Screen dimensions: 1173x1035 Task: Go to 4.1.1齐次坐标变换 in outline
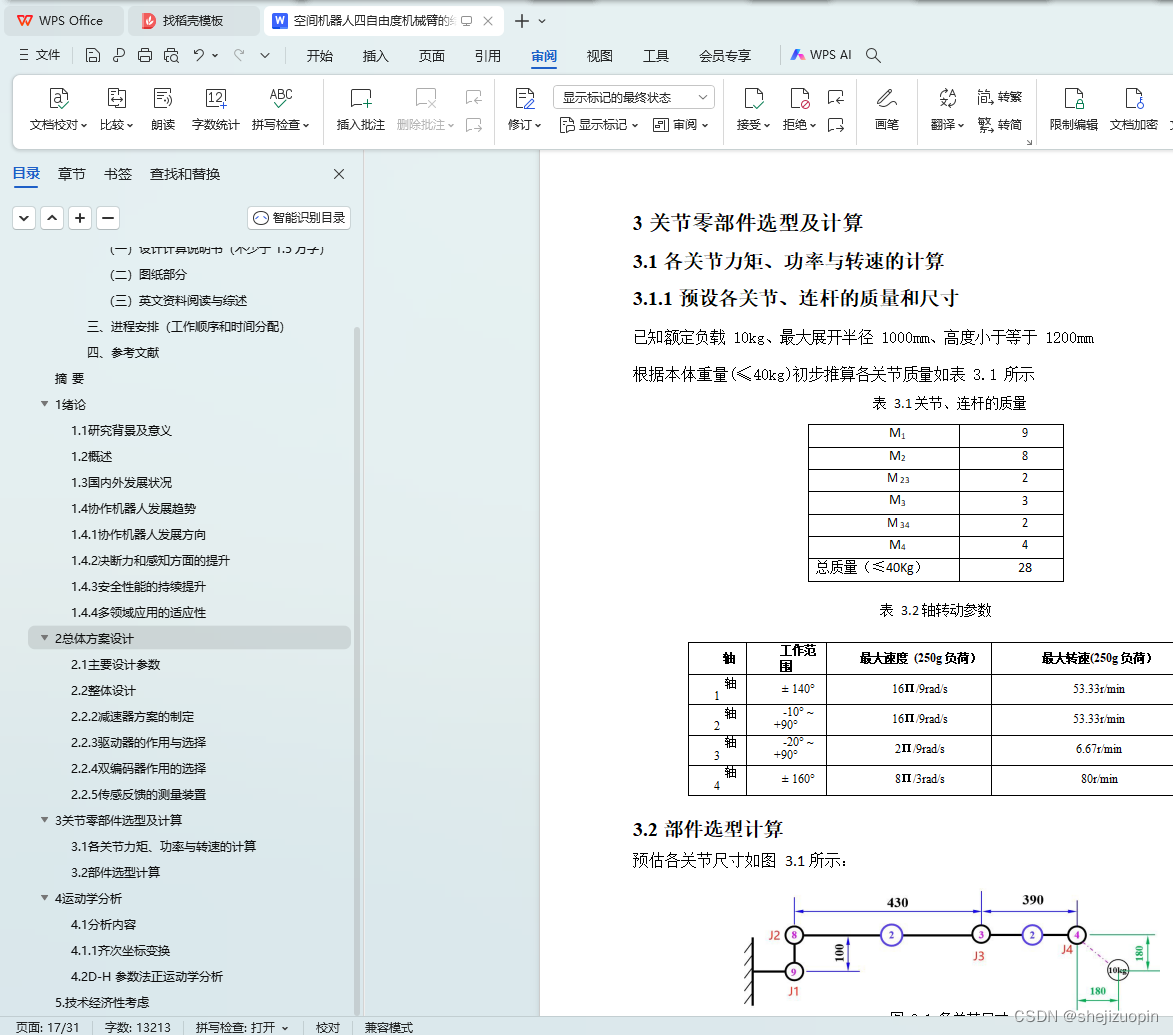[120, 950]
